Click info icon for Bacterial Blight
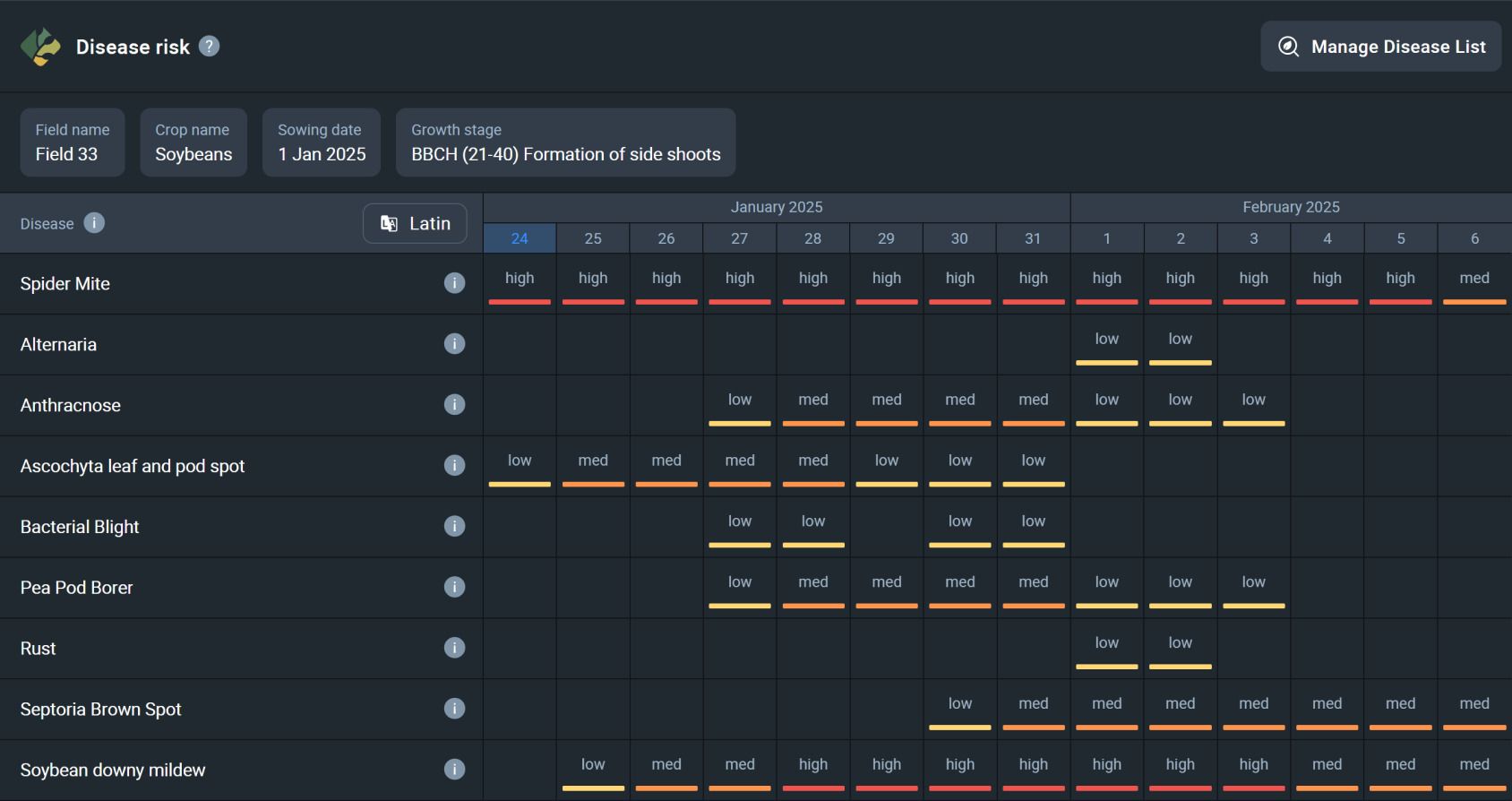 coord(454,526)
